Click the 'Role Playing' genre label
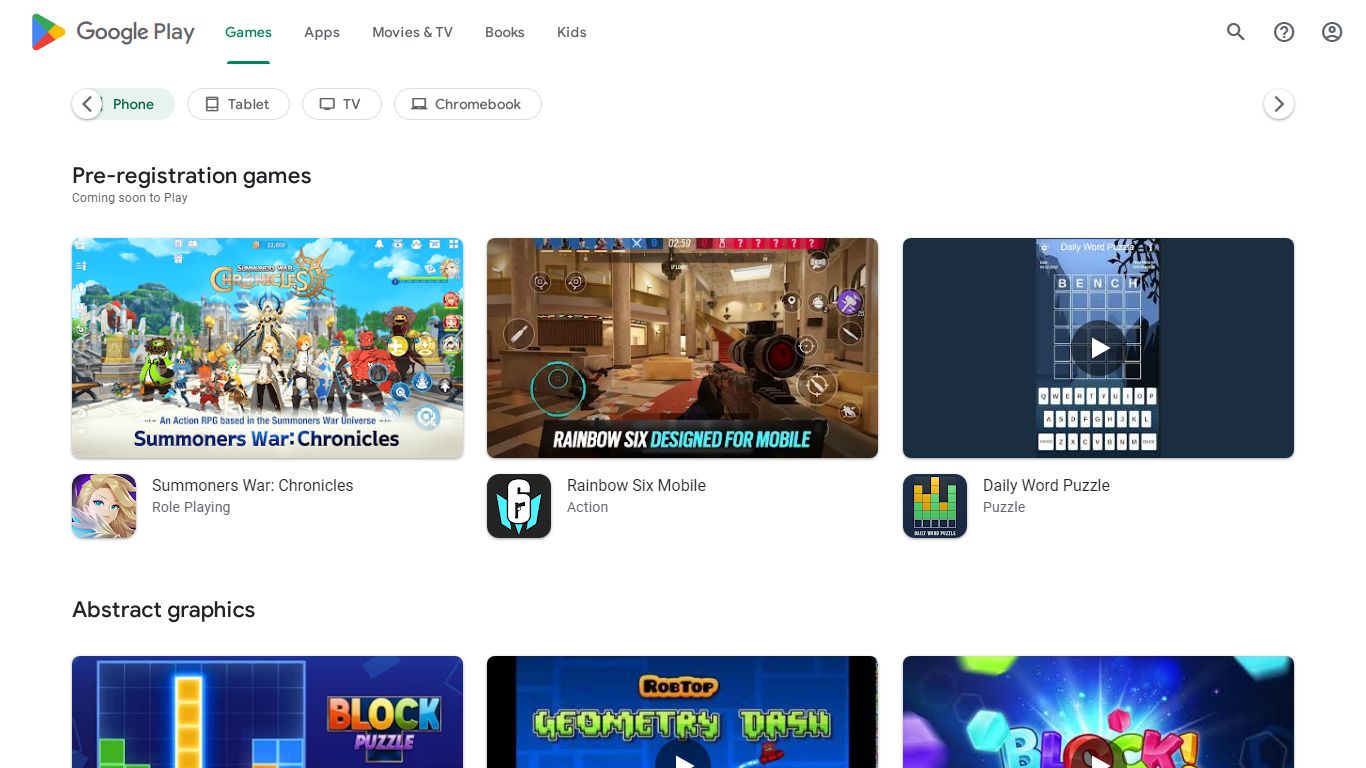This screenshot has width=1366, height=768. (x=191, y=507)
